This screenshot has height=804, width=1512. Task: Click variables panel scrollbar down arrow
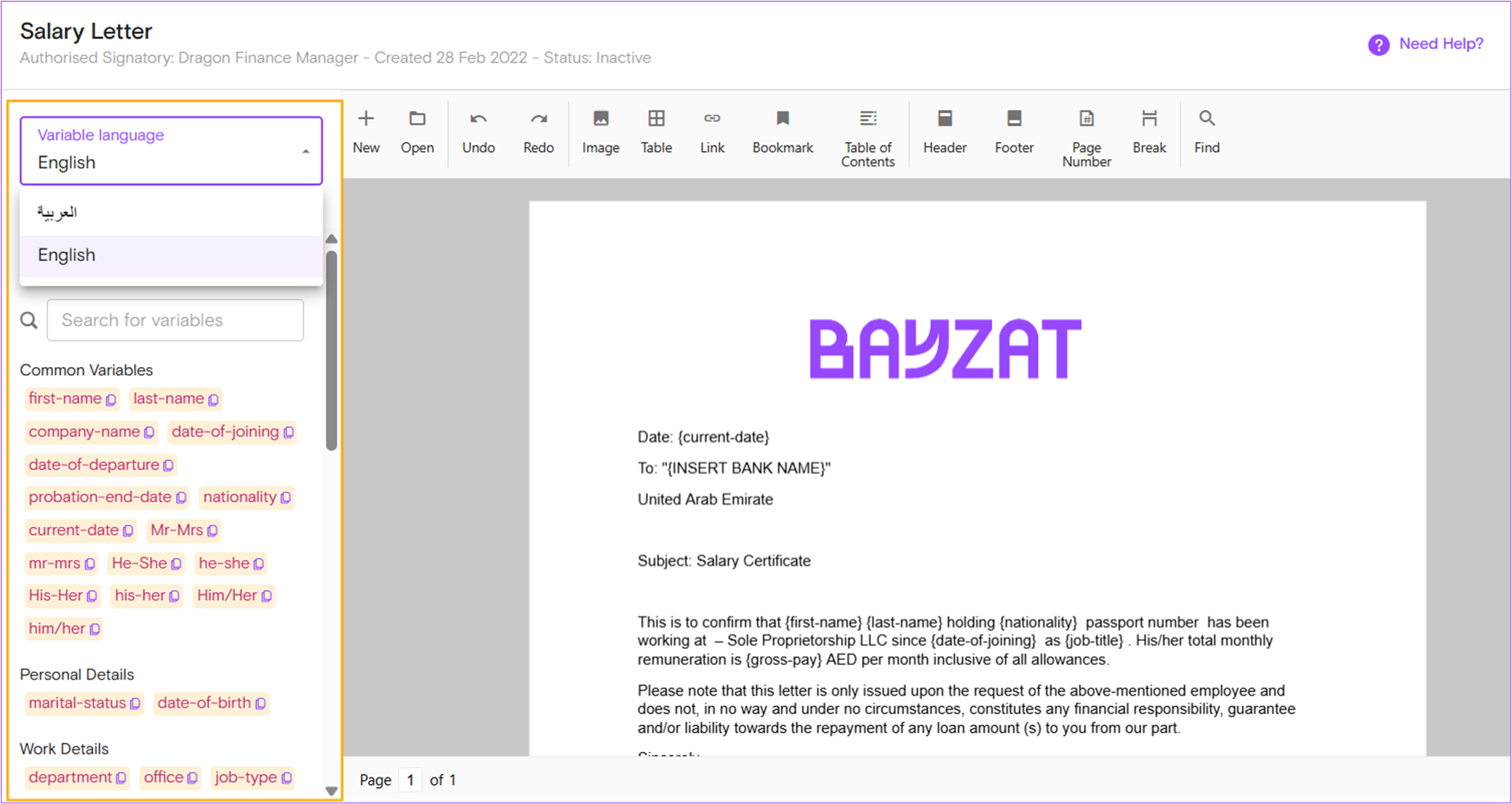coord(331,791)
